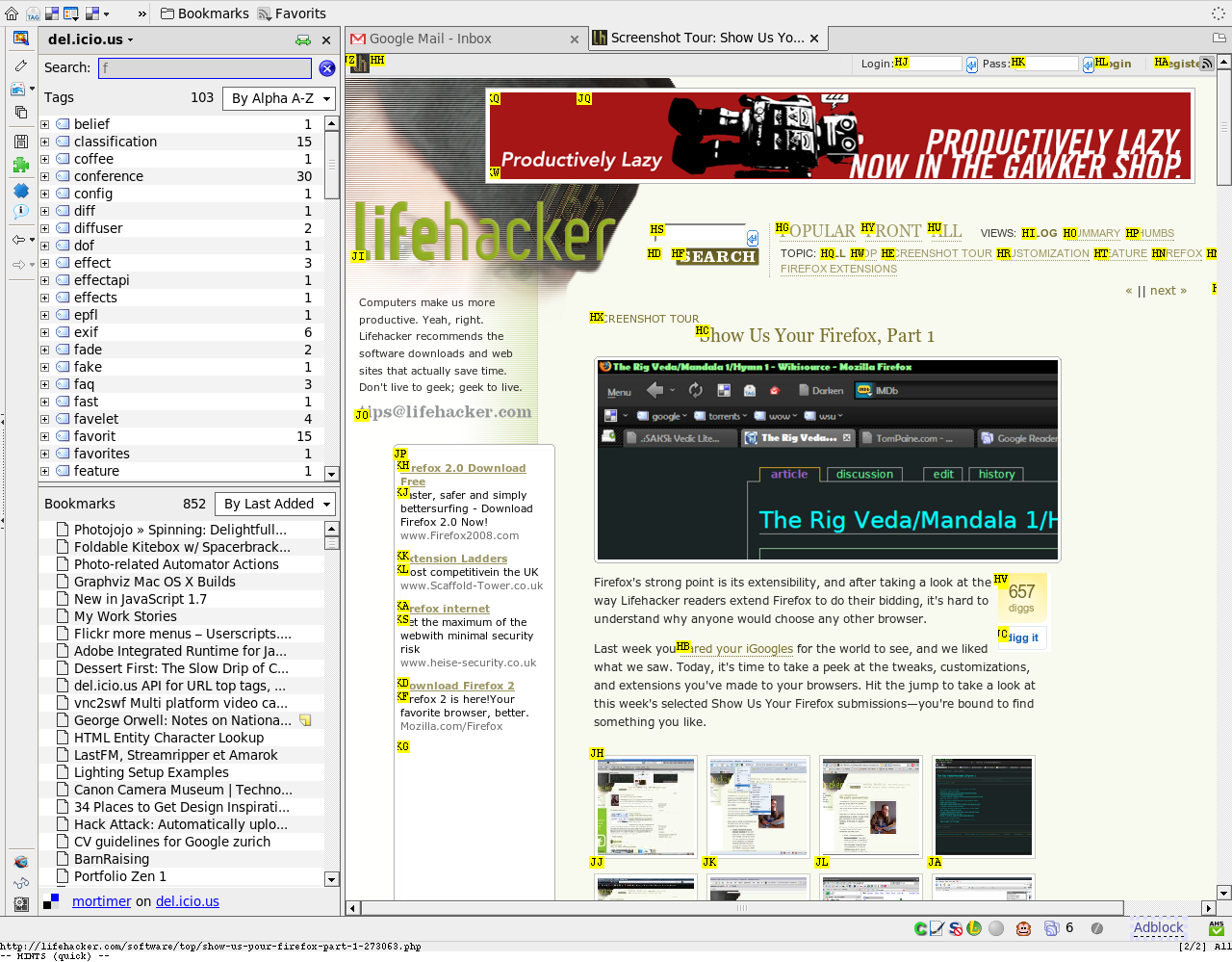Show more toolbar items with » chevron

point(142,13)
